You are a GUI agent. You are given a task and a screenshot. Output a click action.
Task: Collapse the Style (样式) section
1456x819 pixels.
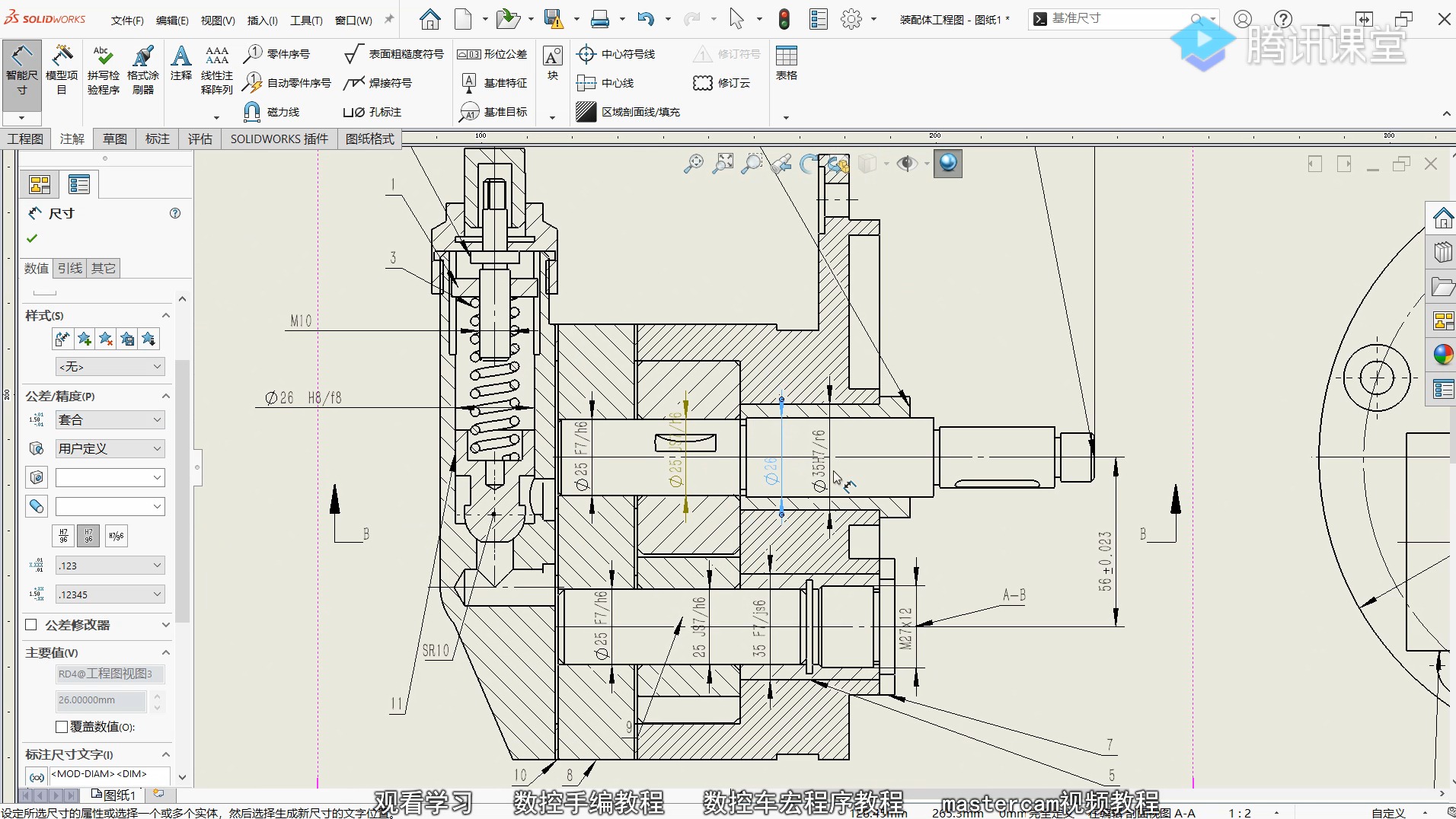(x=165, y=315)
